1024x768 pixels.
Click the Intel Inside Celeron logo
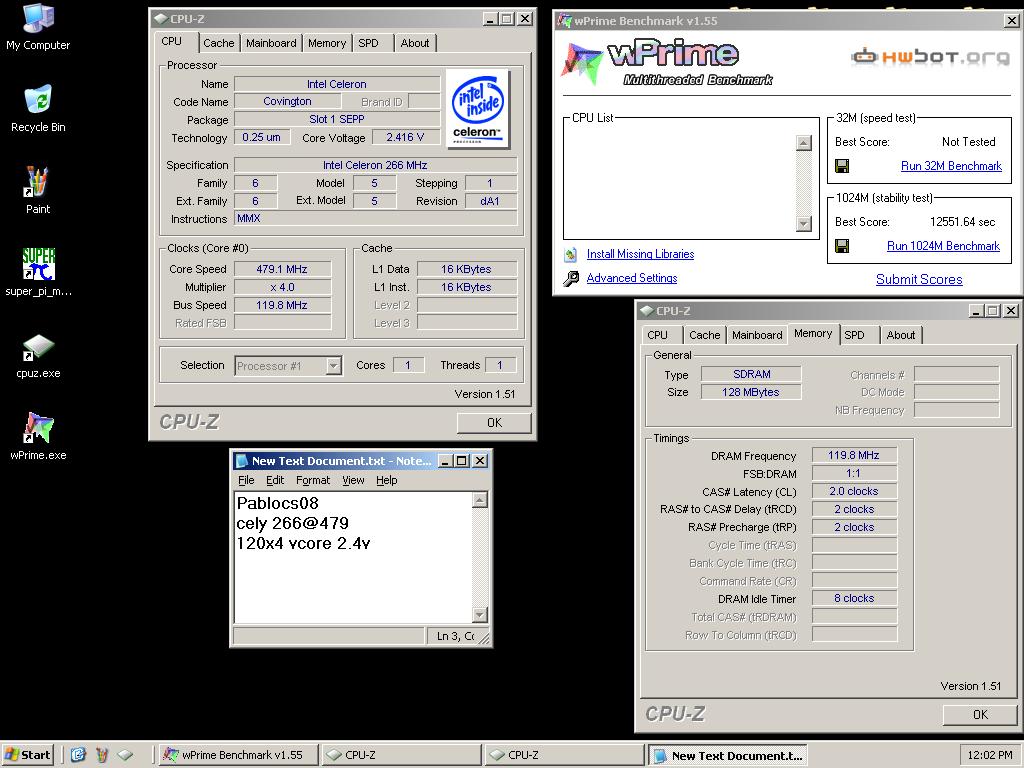click(477, 108)
